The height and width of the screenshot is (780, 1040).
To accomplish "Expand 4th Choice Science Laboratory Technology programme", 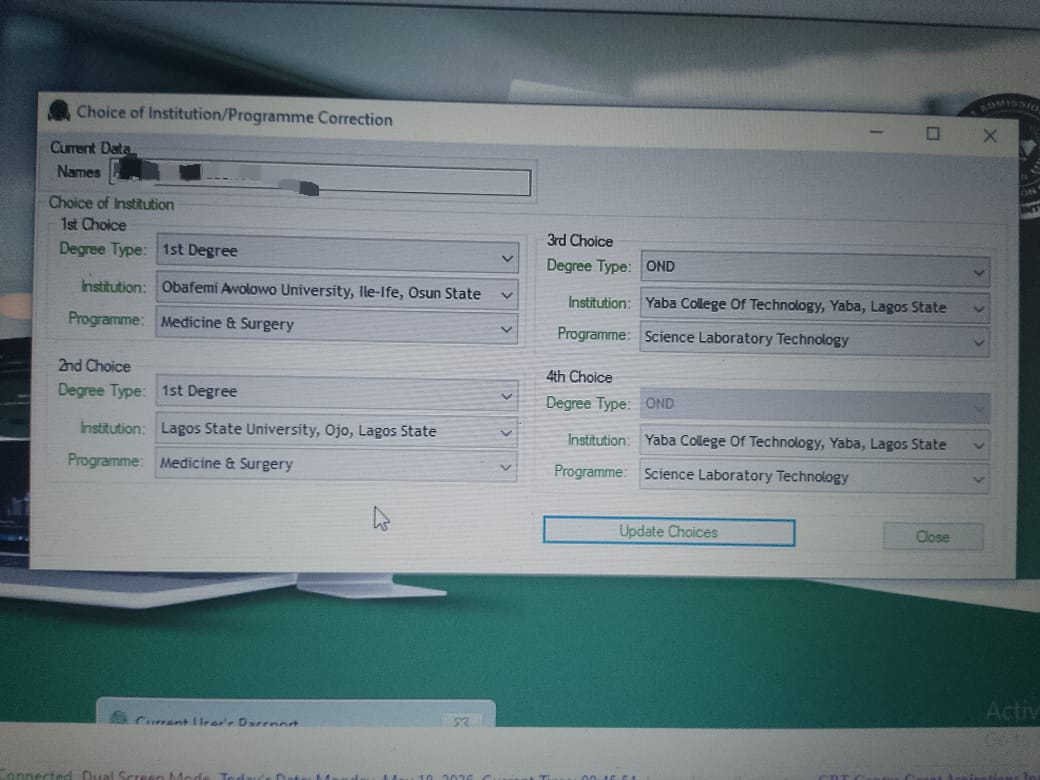I will click(x=814, y=476).
